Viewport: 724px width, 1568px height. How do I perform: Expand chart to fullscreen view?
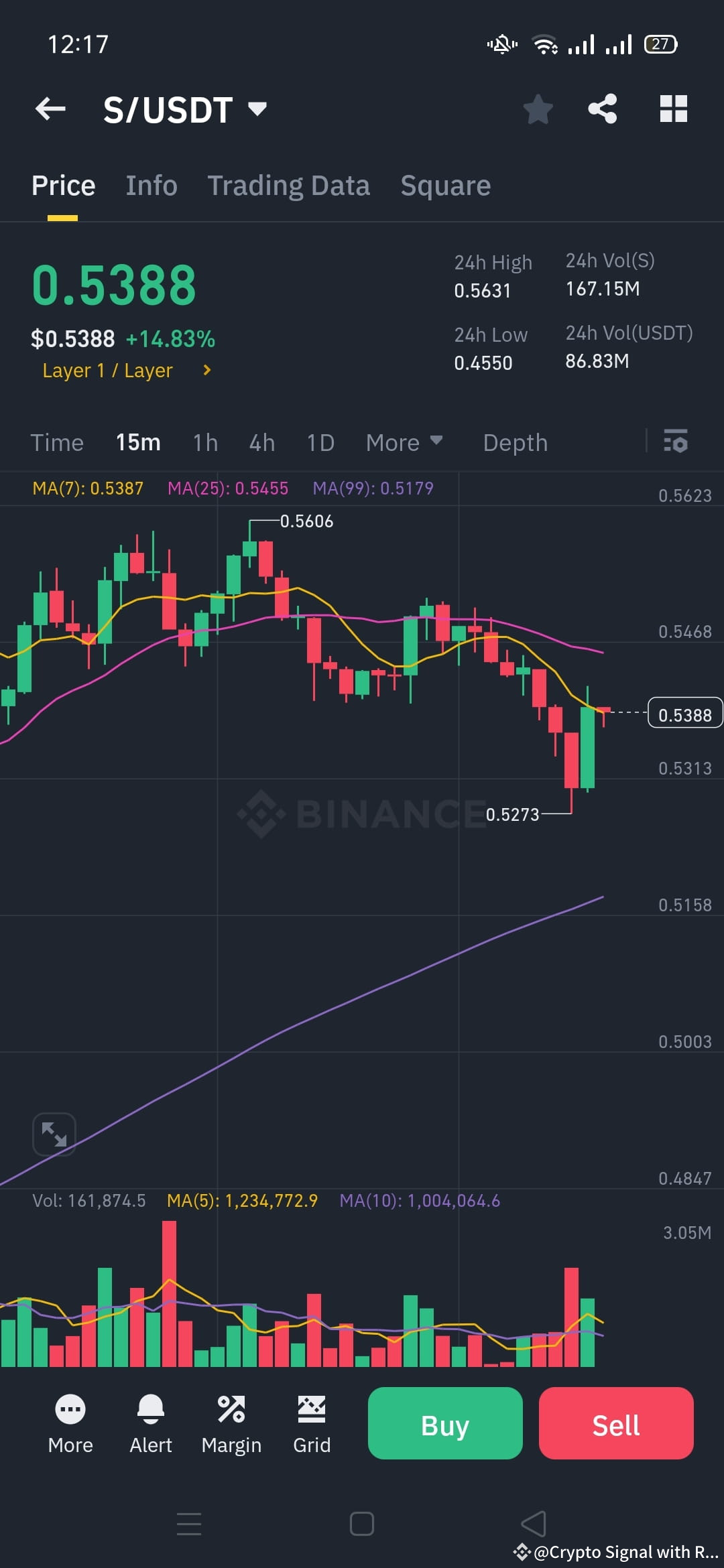pyautogui.click(x=54, y=1134)
